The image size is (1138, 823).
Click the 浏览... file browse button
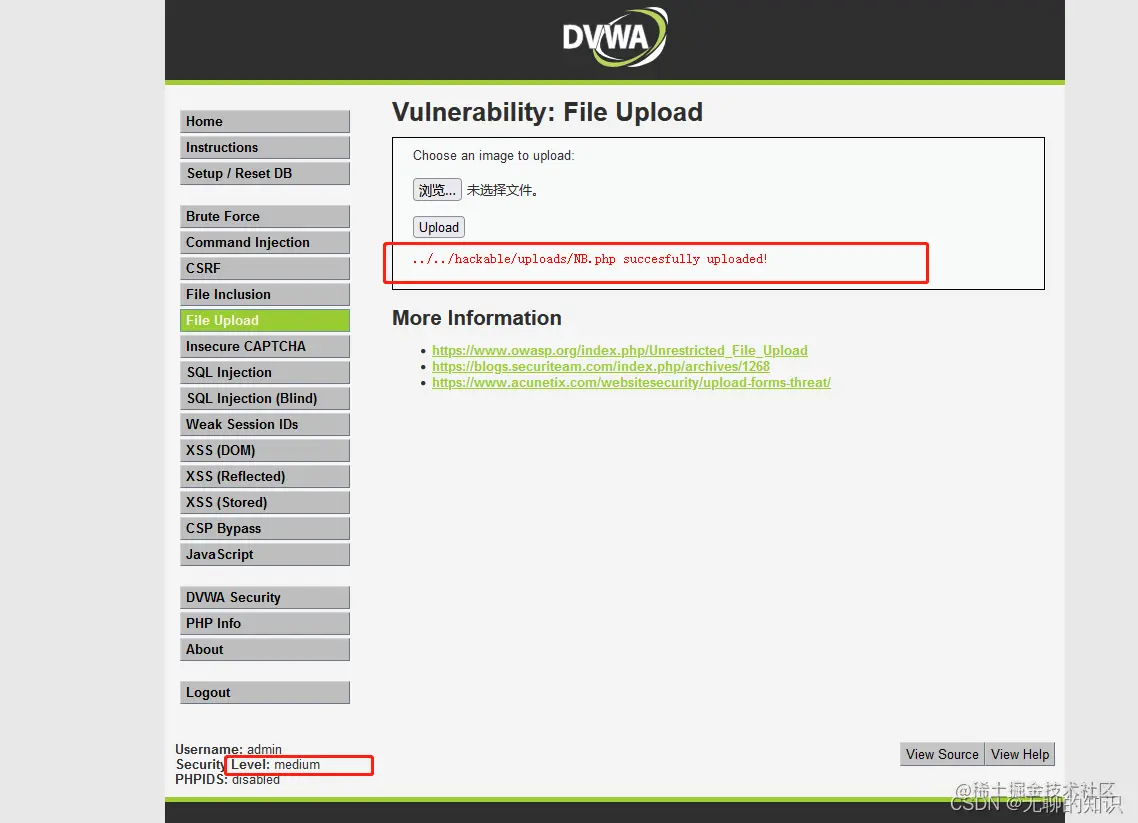pyautogui.click(x=437, y=190)
